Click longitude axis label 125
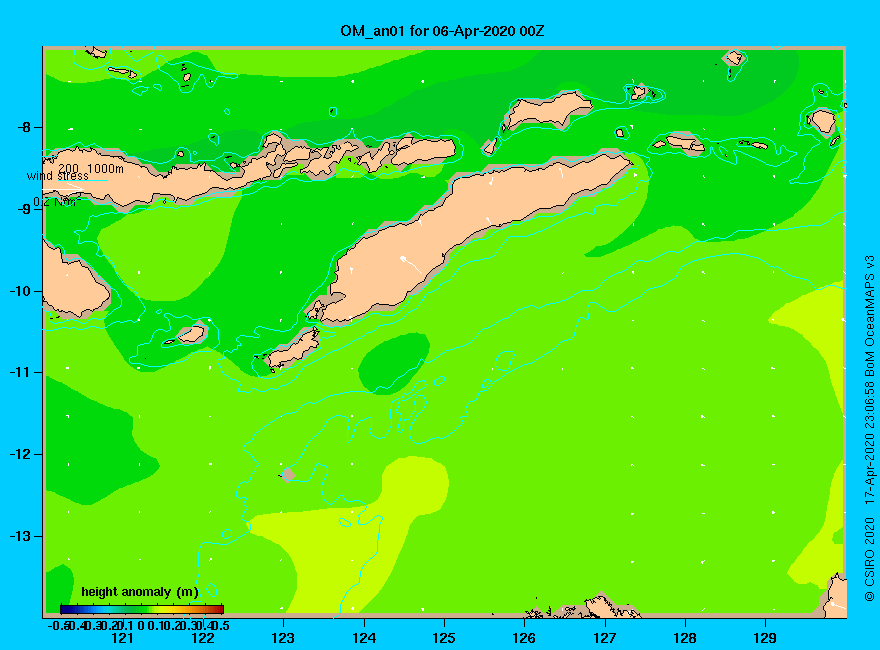880x650 pixels. point(444,638)
